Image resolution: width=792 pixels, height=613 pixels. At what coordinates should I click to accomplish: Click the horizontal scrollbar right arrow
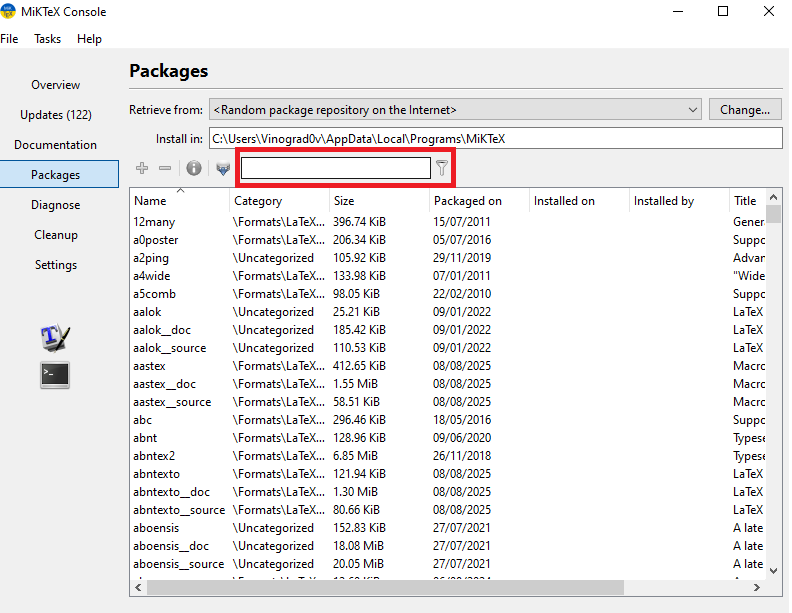757,587
